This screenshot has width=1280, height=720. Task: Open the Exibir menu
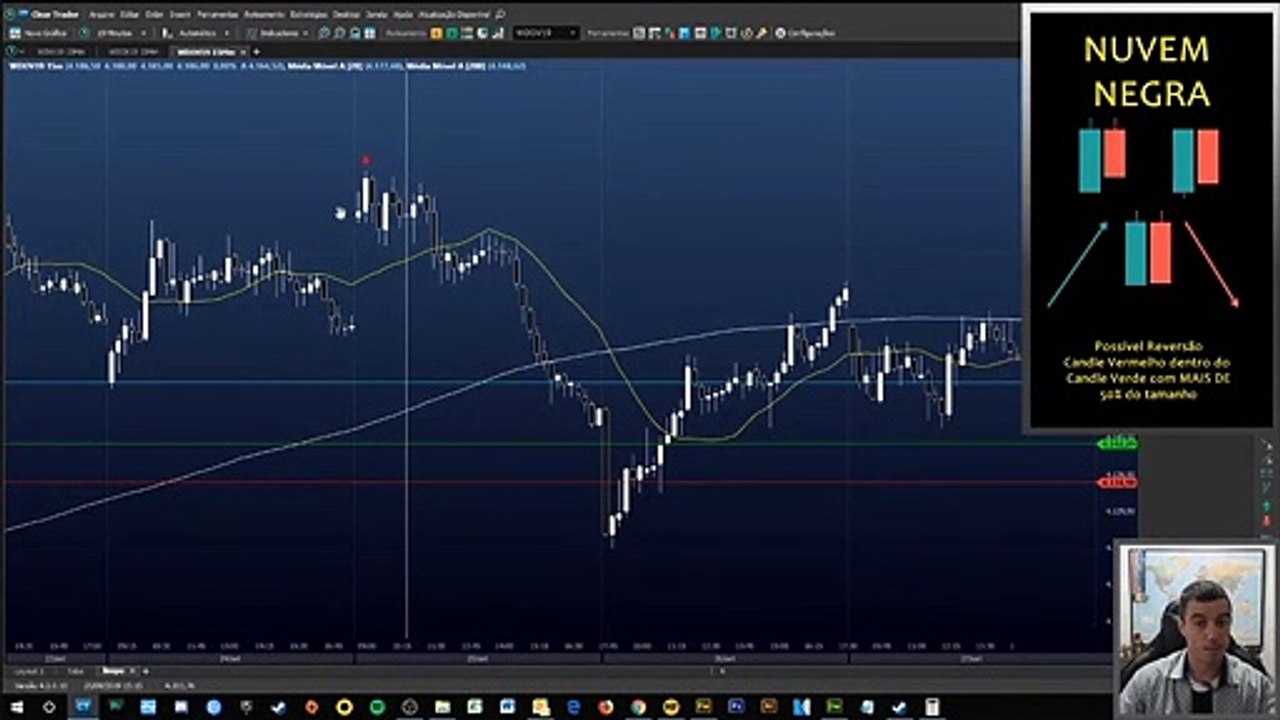[154, 15]
